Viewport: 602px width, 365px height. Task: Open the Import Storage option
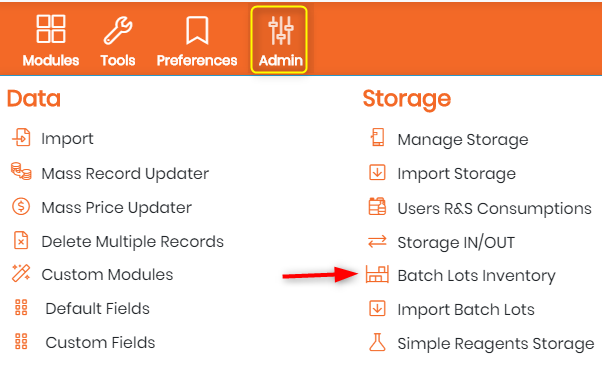[x=456, y=173]
